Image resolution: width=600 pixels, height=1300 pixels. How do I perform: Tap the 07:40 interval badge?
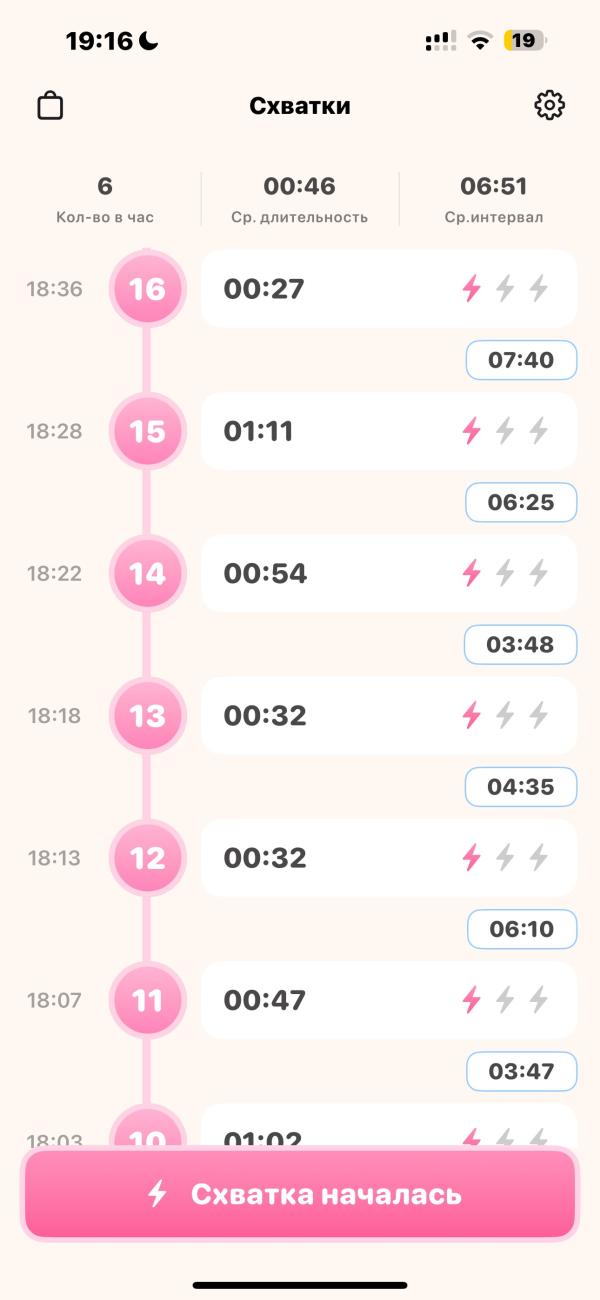[x=521, y=360]
